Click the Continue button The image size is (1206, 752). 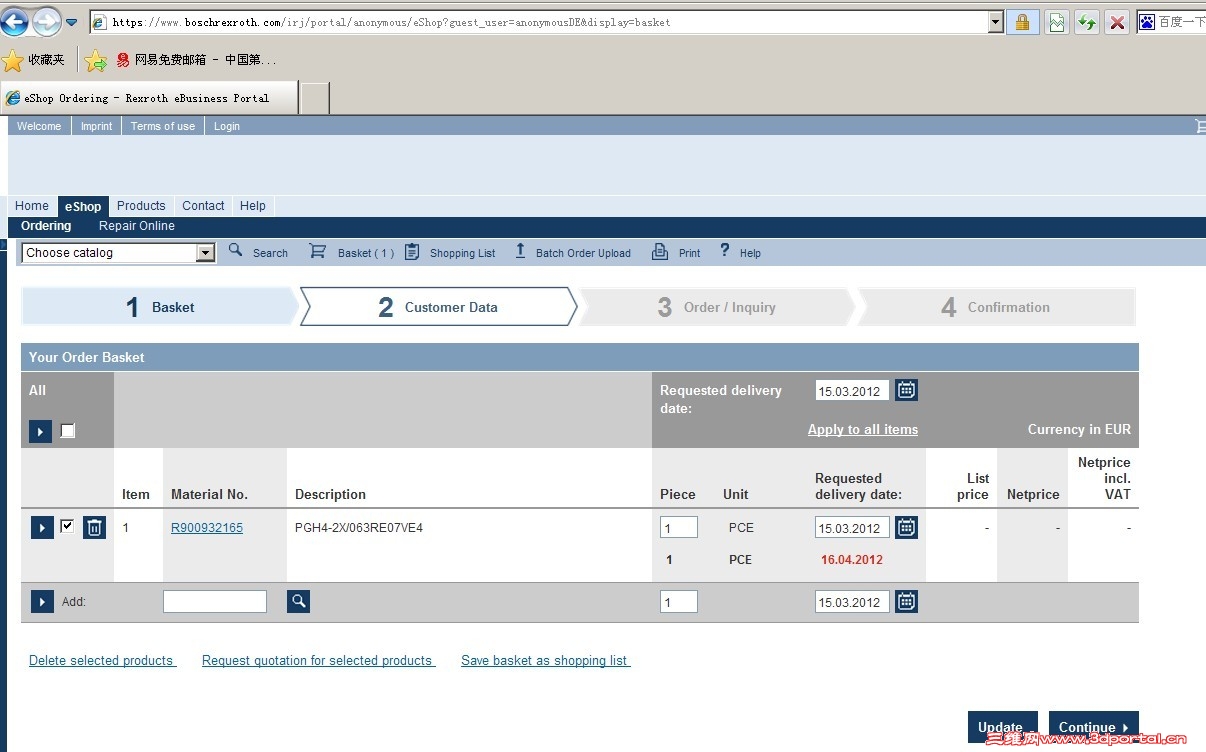(1094, 727)
